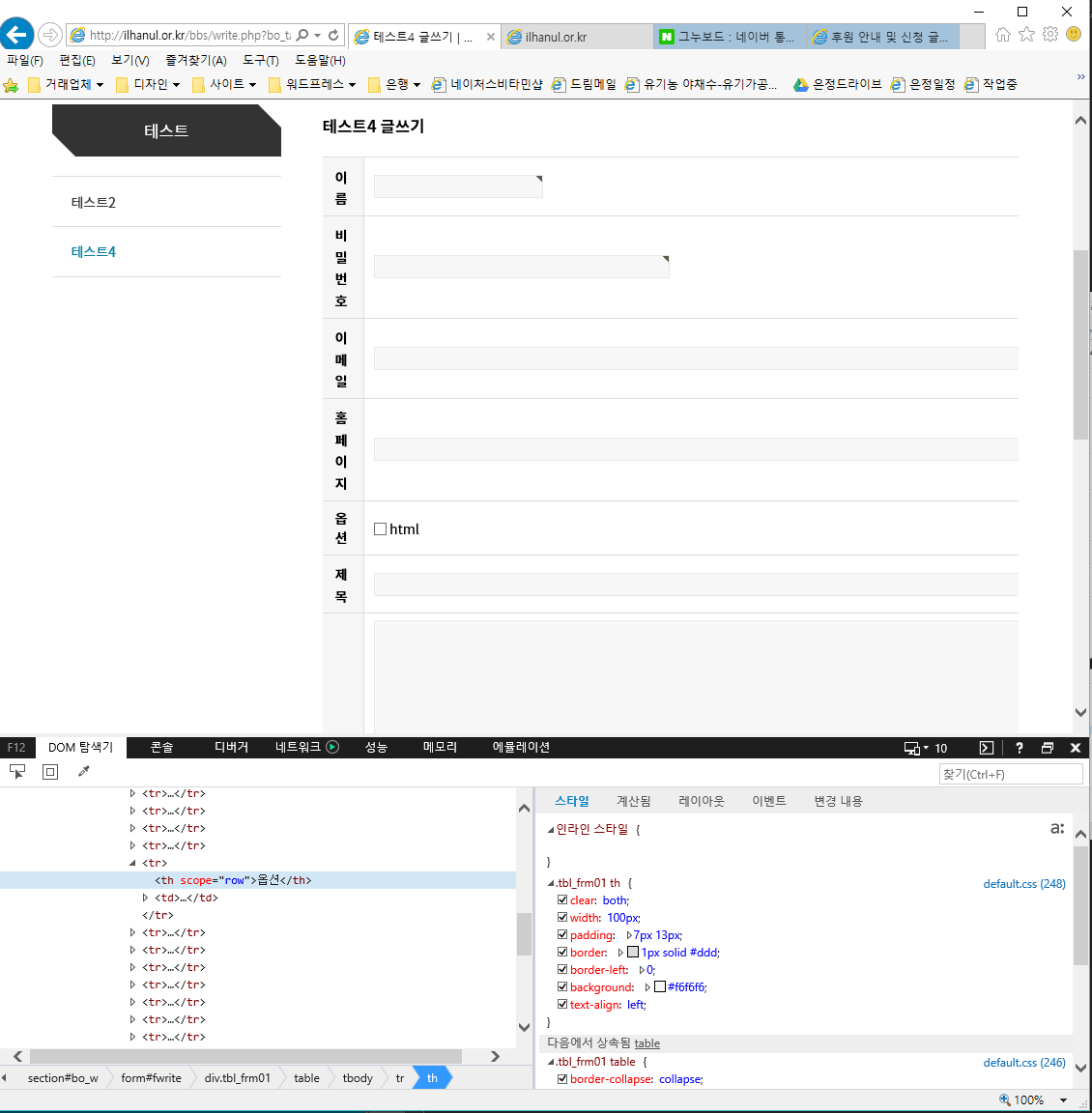Screen dimensions: 1092x1113
Task: Click the border color swatch #ddd
Action: [633, 952]
